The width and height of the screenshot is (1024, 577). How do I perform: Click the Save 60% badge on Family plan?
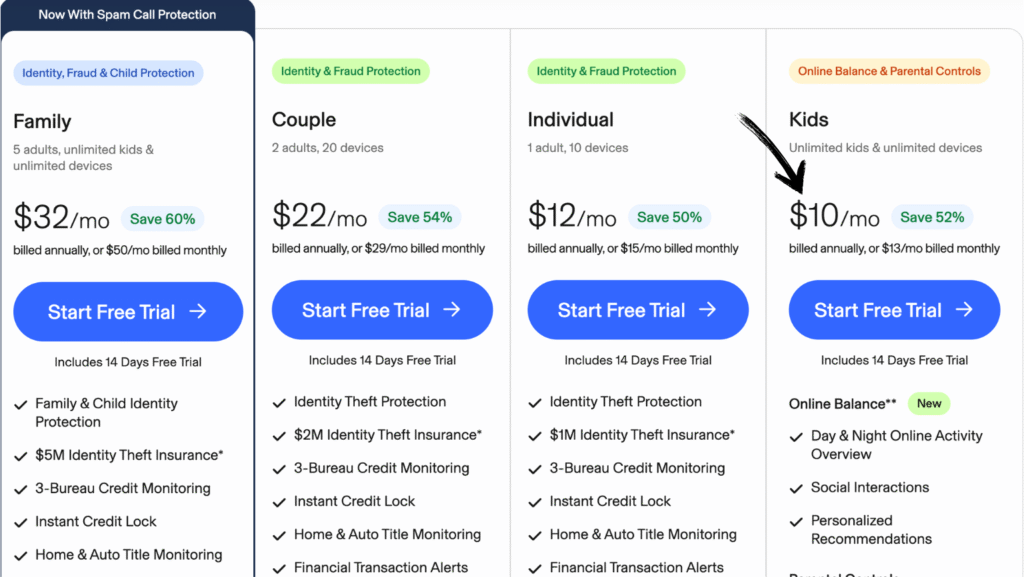[164, 219]
